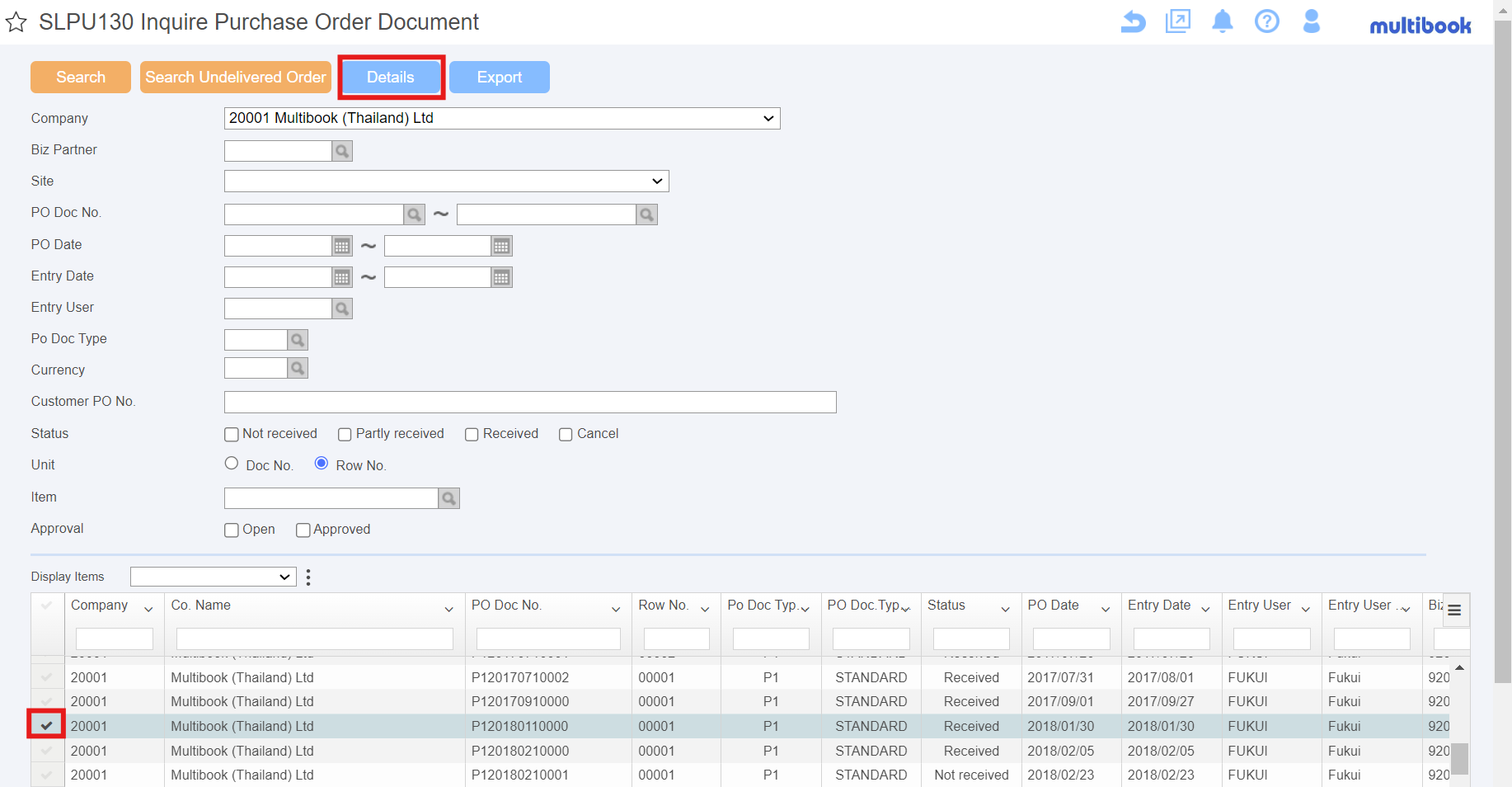This screenshot has height=787, width=1512.
Task: Check the Cancel status box
Action: [566, 435]
